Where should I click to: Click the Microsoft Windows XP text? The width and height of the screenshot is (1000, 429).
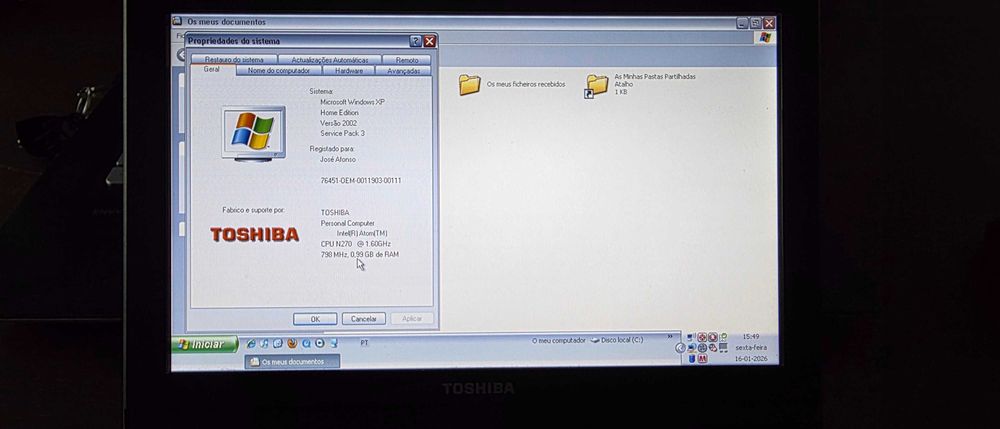click(352, 102)
